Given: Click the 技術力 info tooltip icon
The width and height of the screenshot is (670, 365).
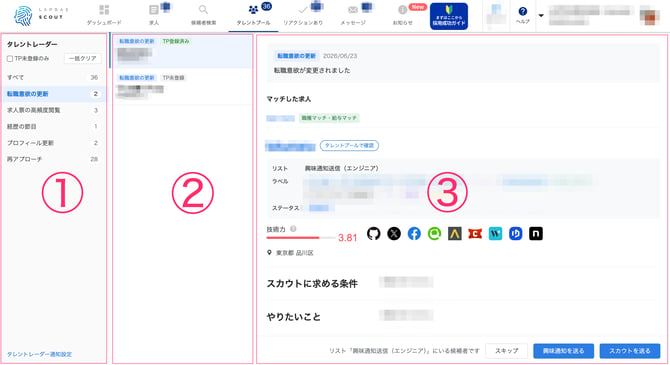Looking at the screenshot, I should point(293,229).
